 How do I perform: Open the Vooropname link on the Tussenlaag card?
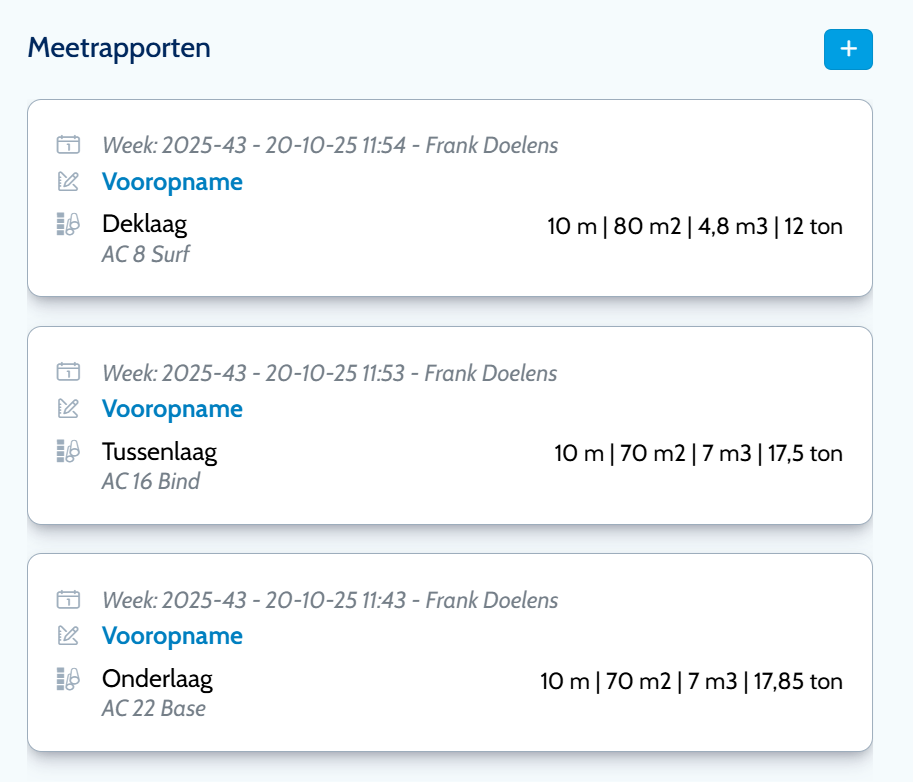pos(171,409)
